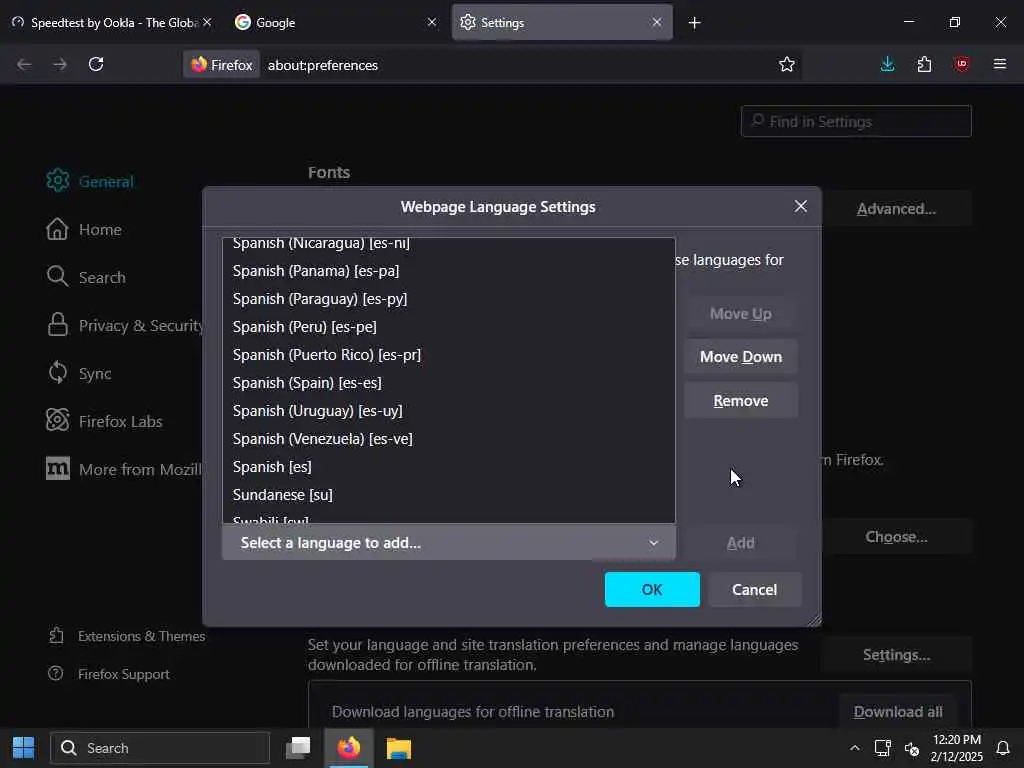
Task: Open the Firefox application menu
Action: pos(1000,64)
